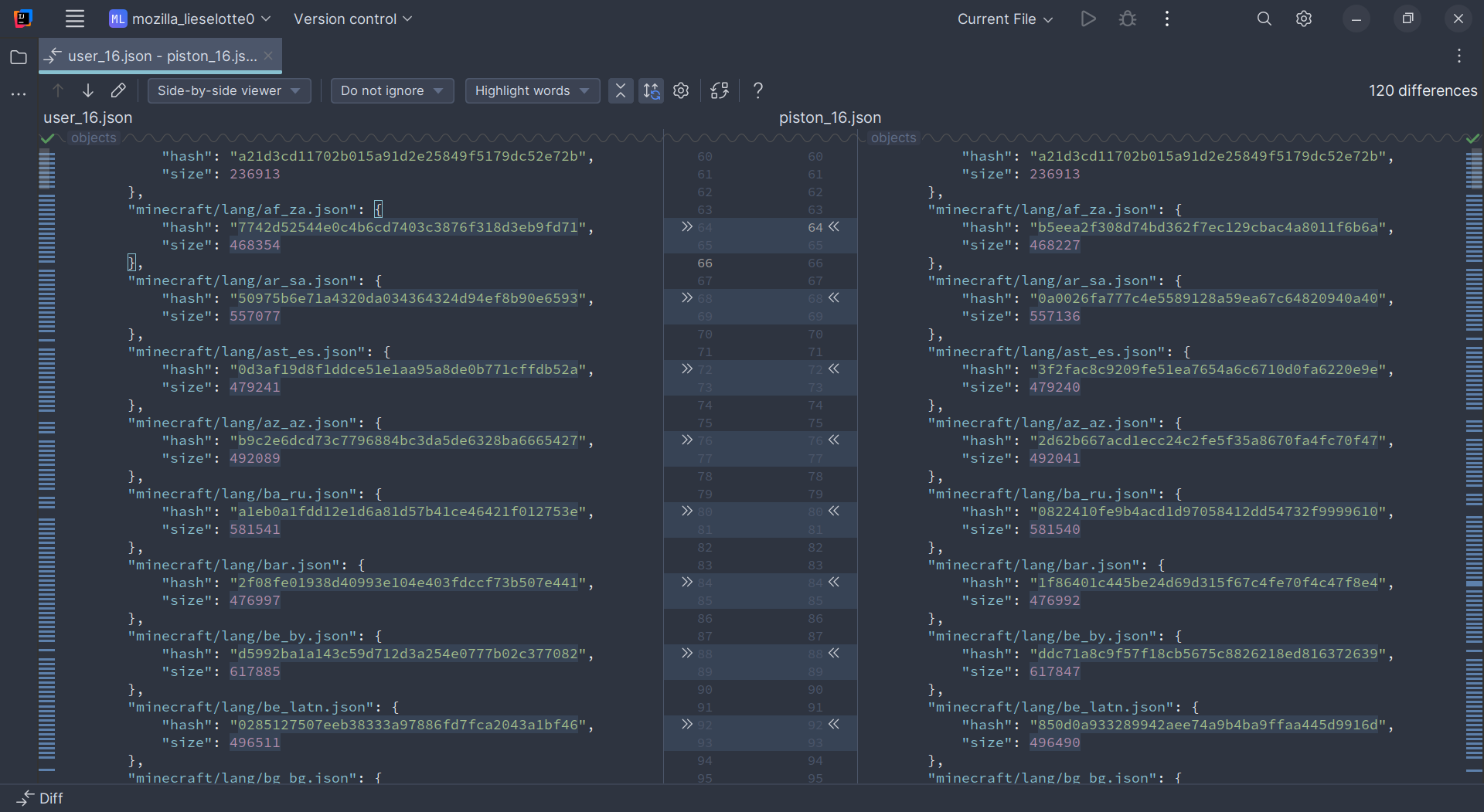Click the Run button
This screenshot has width=1484, height=812.
tap(1088, 19)
